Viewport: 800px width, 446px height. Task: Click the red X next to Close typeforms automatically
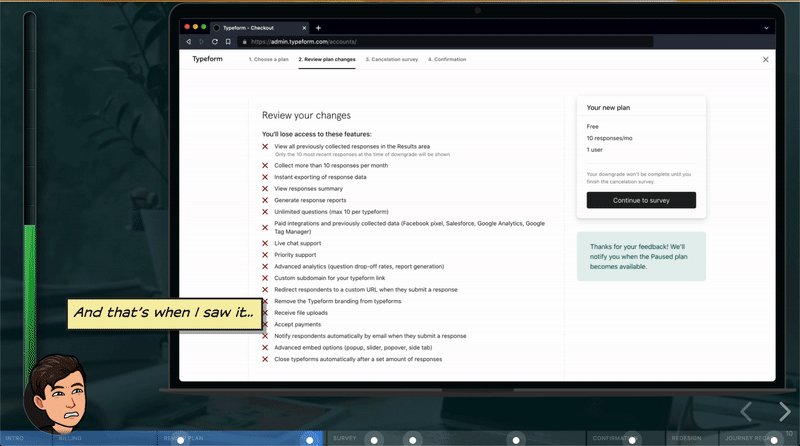click(x=265, y=359)
